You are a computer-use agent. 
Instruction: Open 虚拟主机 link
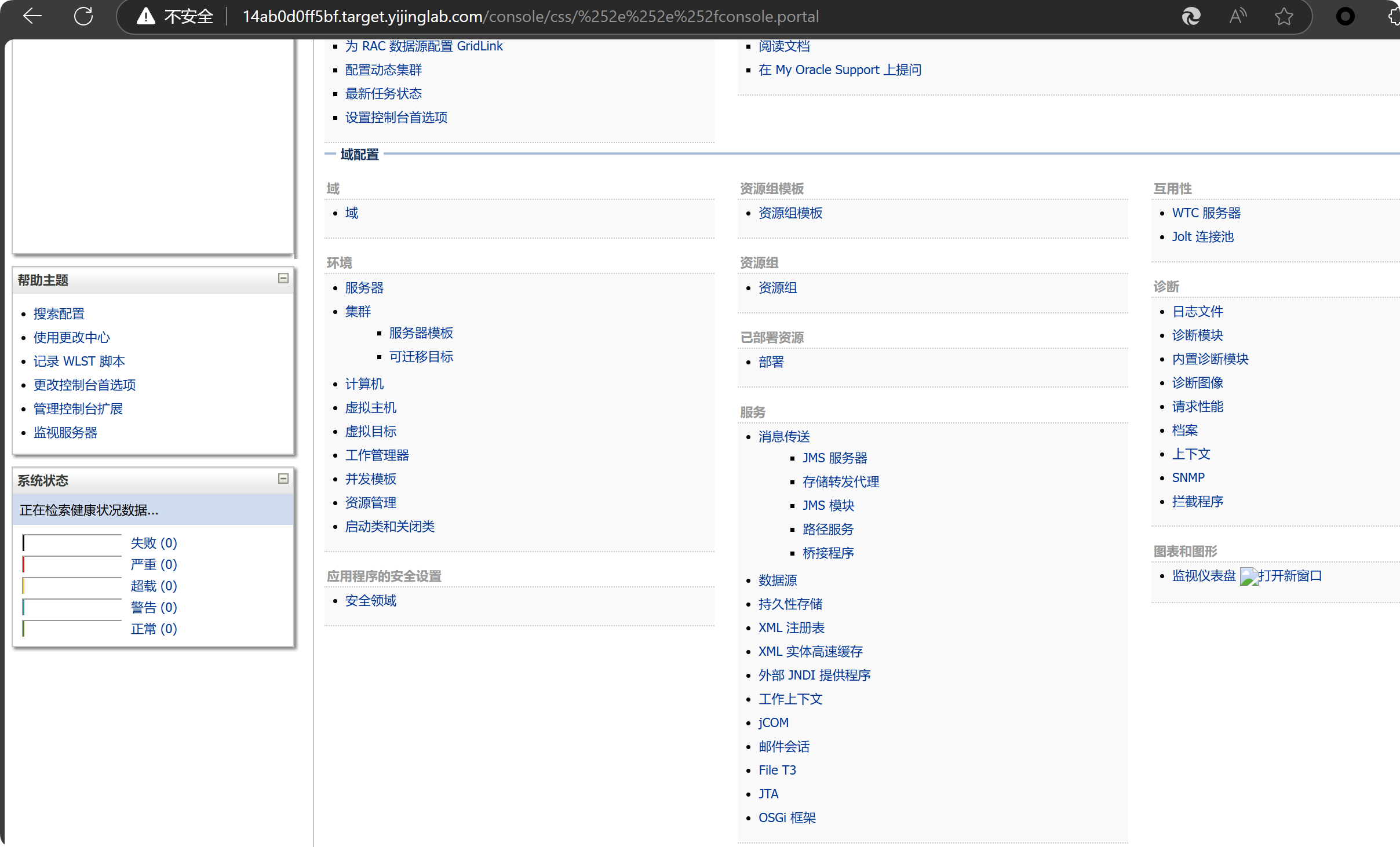[x=371, y=407]
